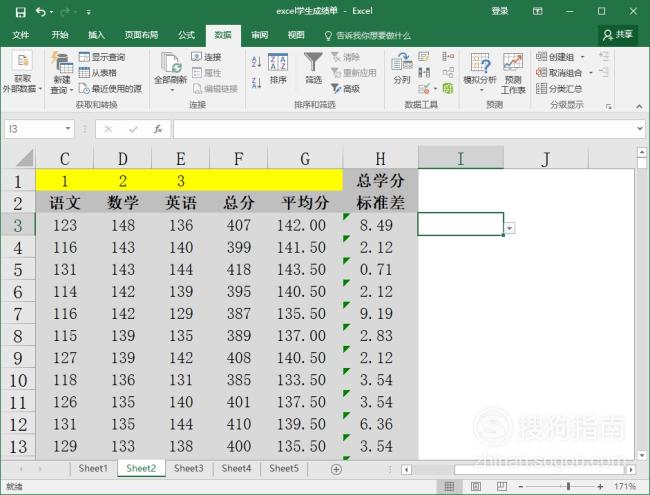Click Forecast Sheet (预测工作表)
Screen dimensions: 650x495
(x=513, y=73)
